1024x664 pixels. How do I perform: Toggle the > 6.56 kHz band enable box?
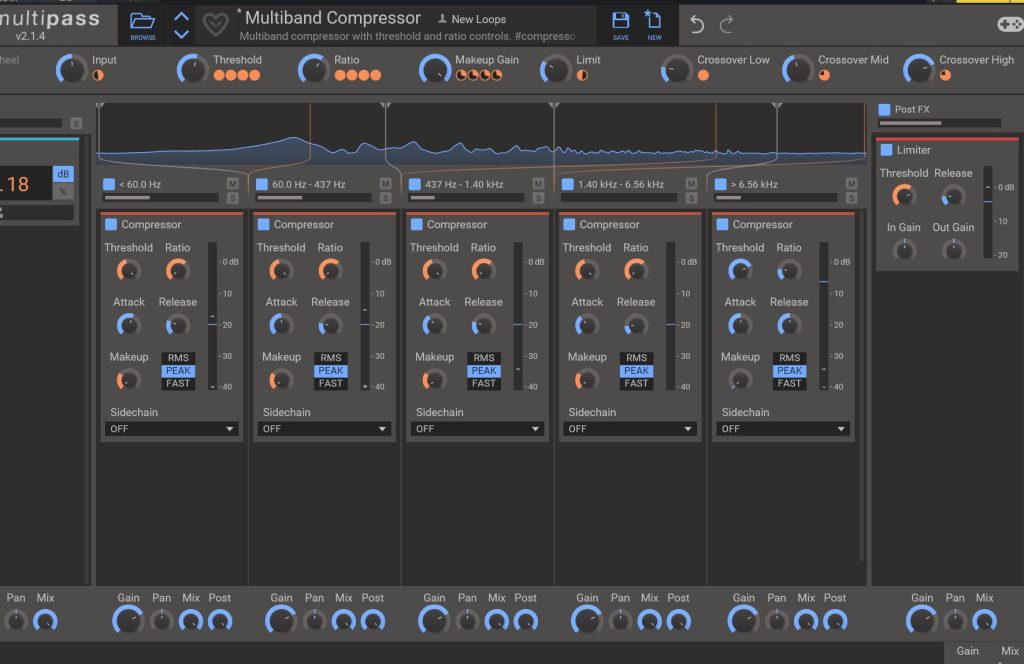[x=722, y=184]
